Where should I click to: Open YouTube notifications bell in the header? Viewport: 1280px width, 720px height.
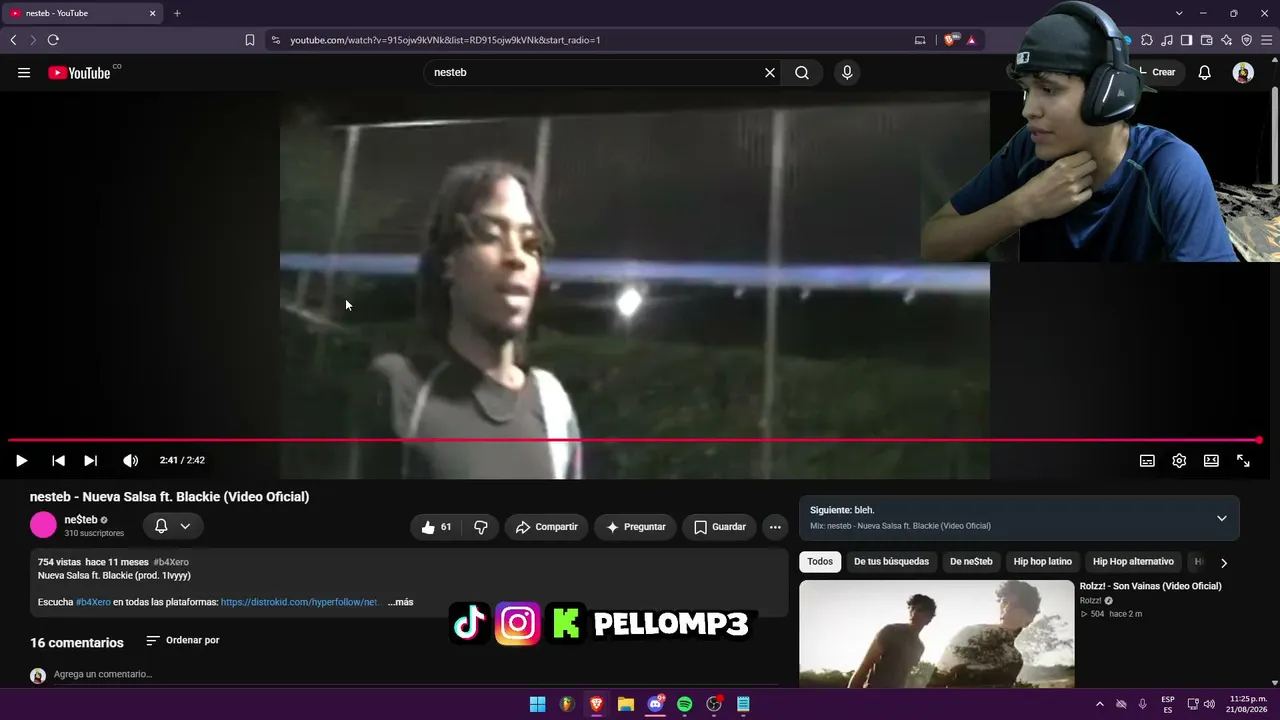[1205, 72]
